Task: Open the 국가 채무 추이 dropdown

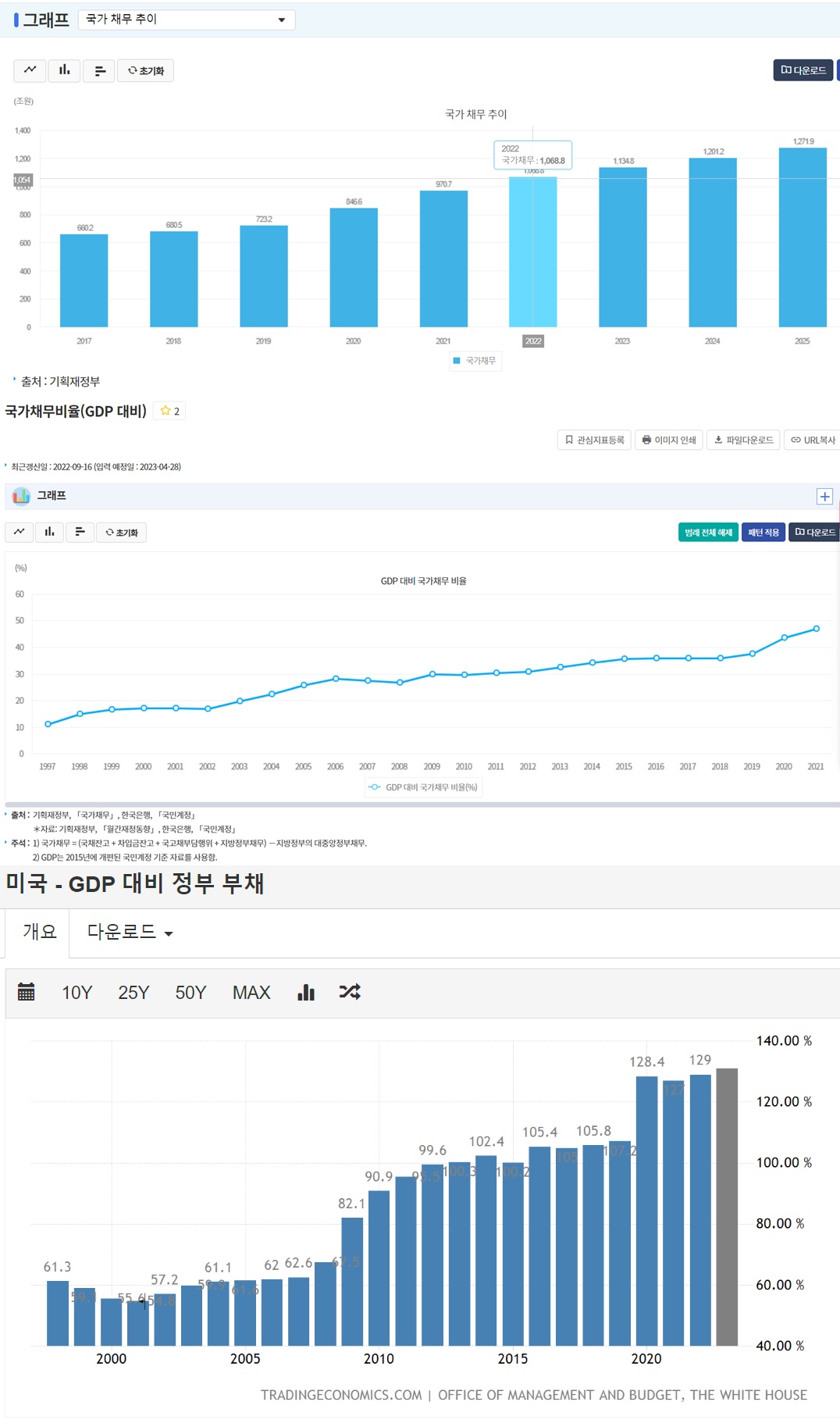Action: point(187,20)
